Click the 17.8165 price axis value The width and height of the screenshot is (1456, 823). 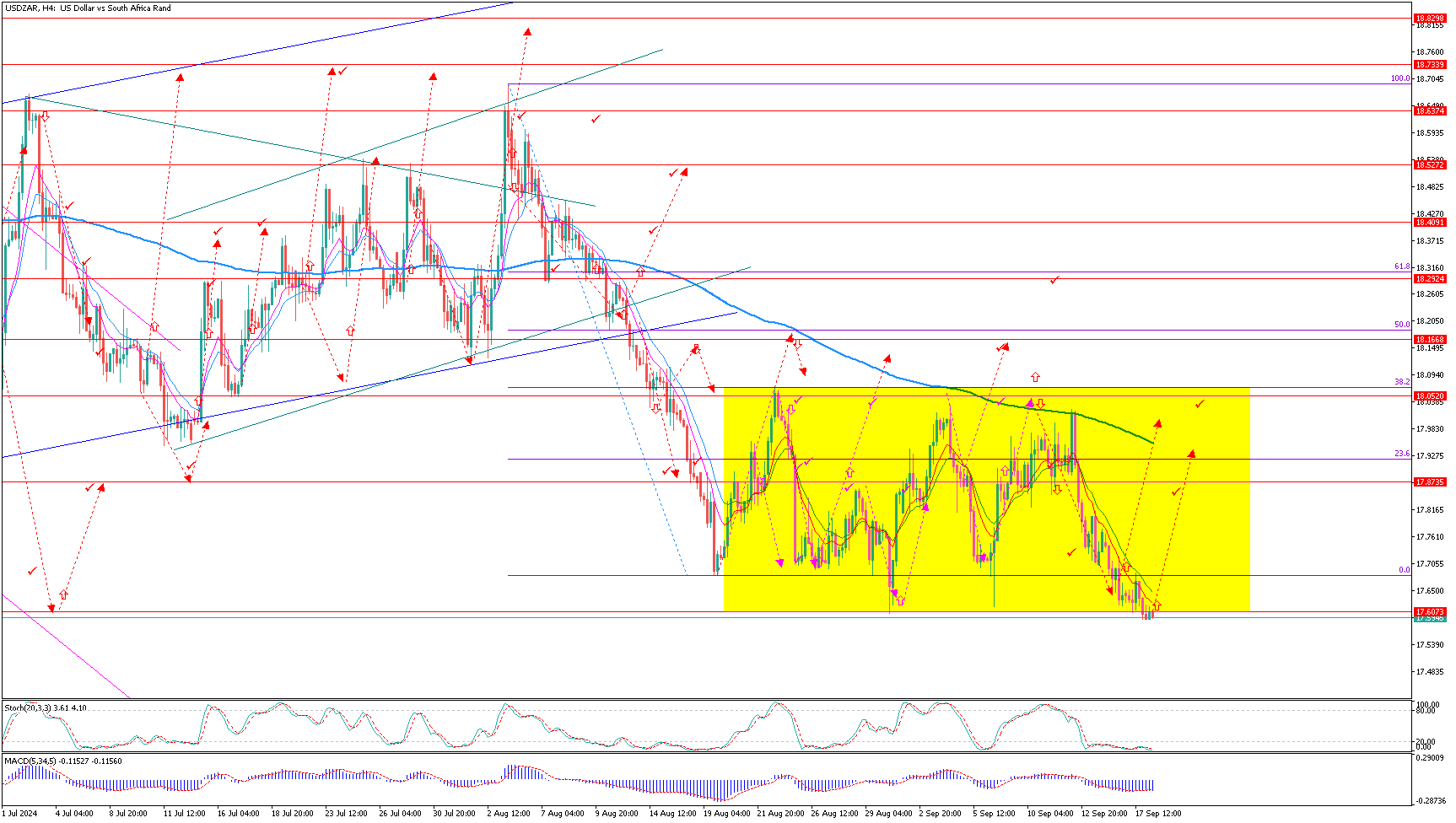pos(1430,510)
